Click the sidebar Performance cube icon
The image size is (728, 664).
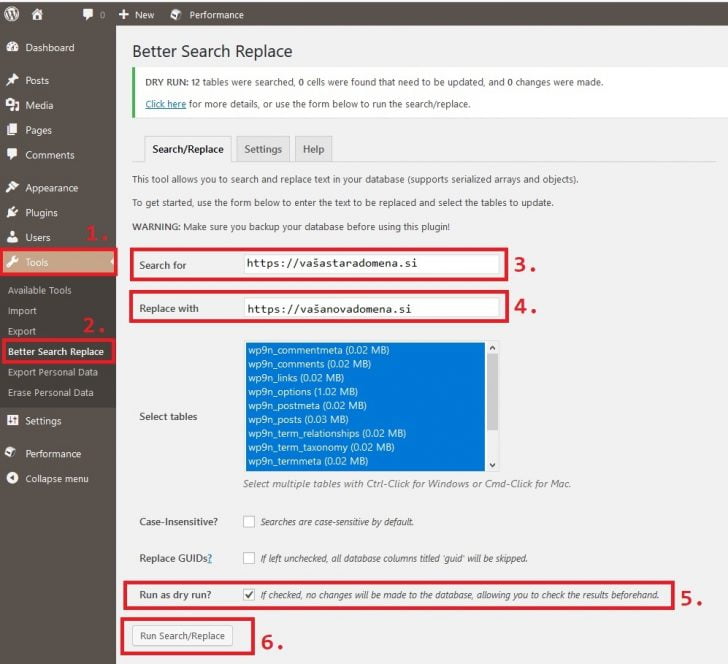point(11,453)
